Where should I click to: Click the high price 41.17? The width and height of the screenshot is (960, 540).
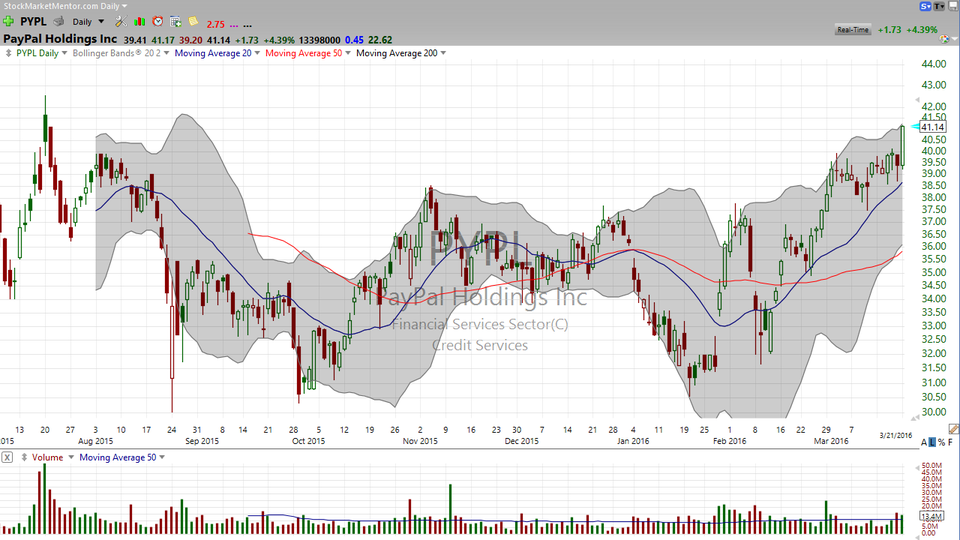point(163,40)
